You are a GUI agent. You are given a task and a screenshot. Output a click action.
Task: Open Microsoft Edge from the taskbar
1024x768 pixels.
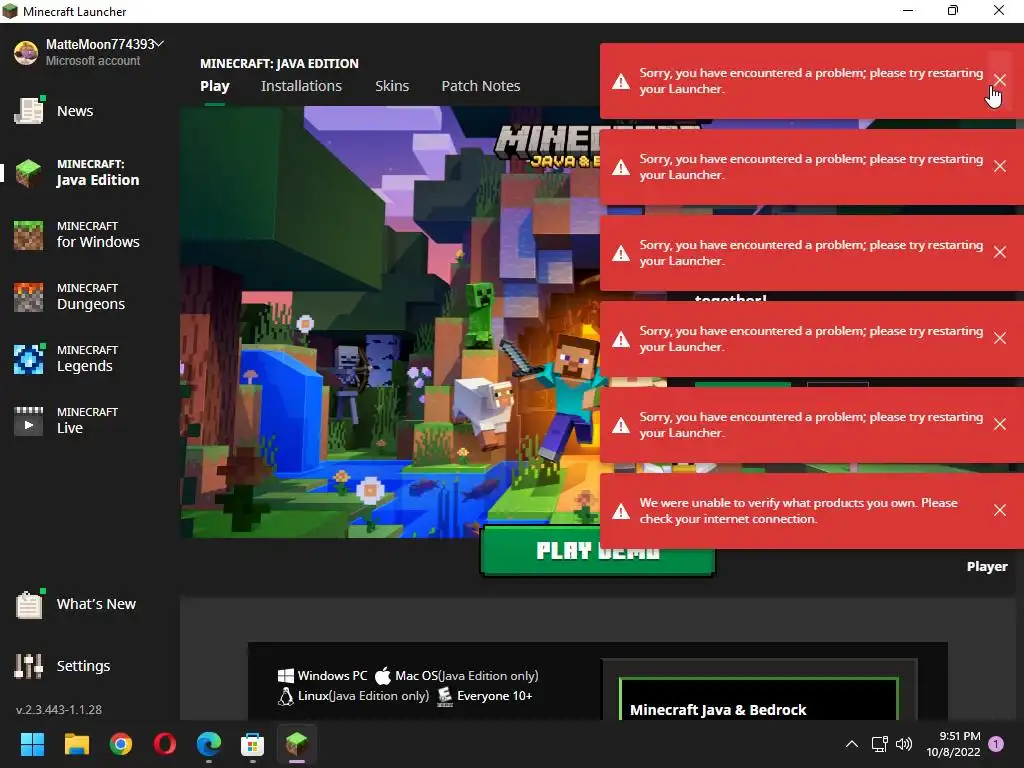coord(208,744)
